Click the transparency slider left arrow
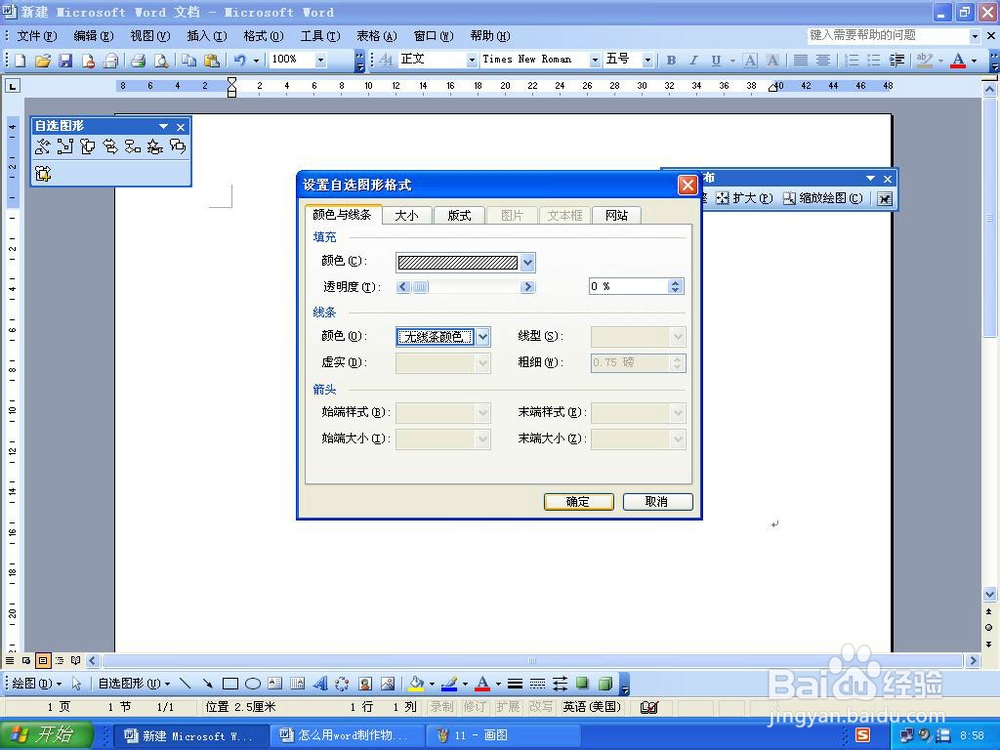This screenshot has width=1000, height=750. (403, 287)
